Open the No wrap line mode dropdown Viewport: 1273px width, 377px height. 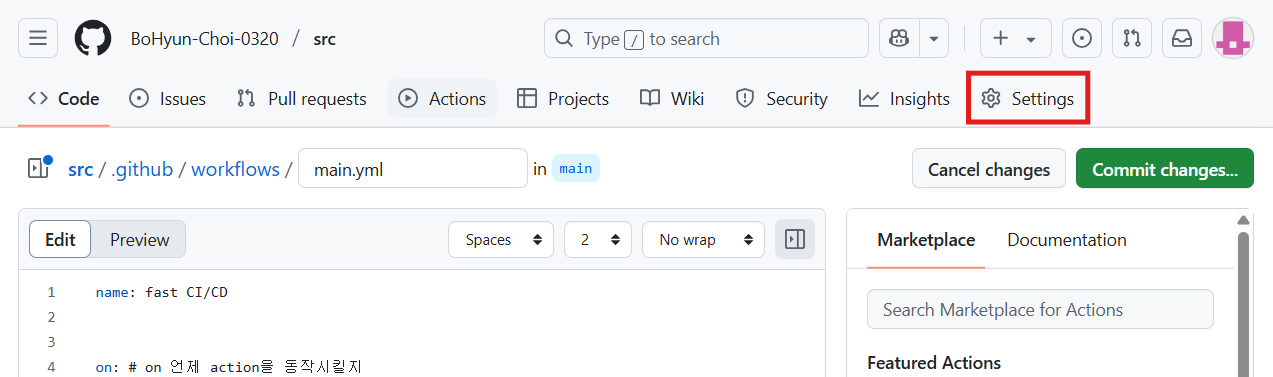click(703, 240)
